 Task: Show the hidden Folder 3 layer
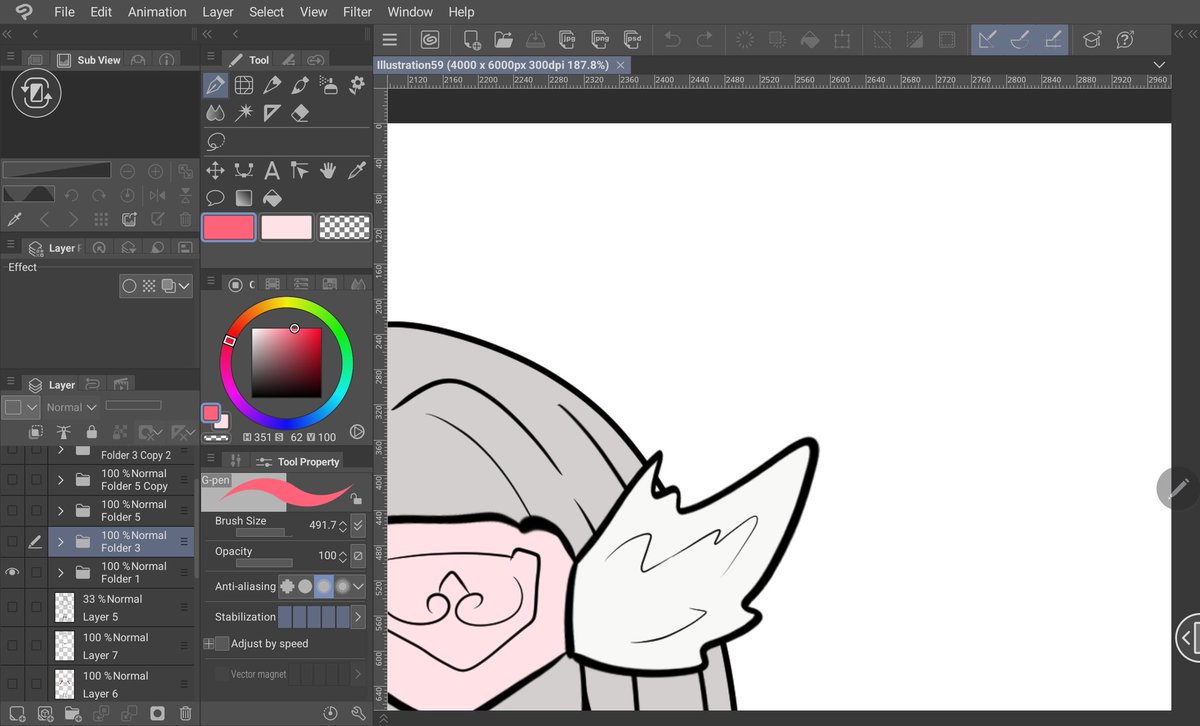(13, 542)
